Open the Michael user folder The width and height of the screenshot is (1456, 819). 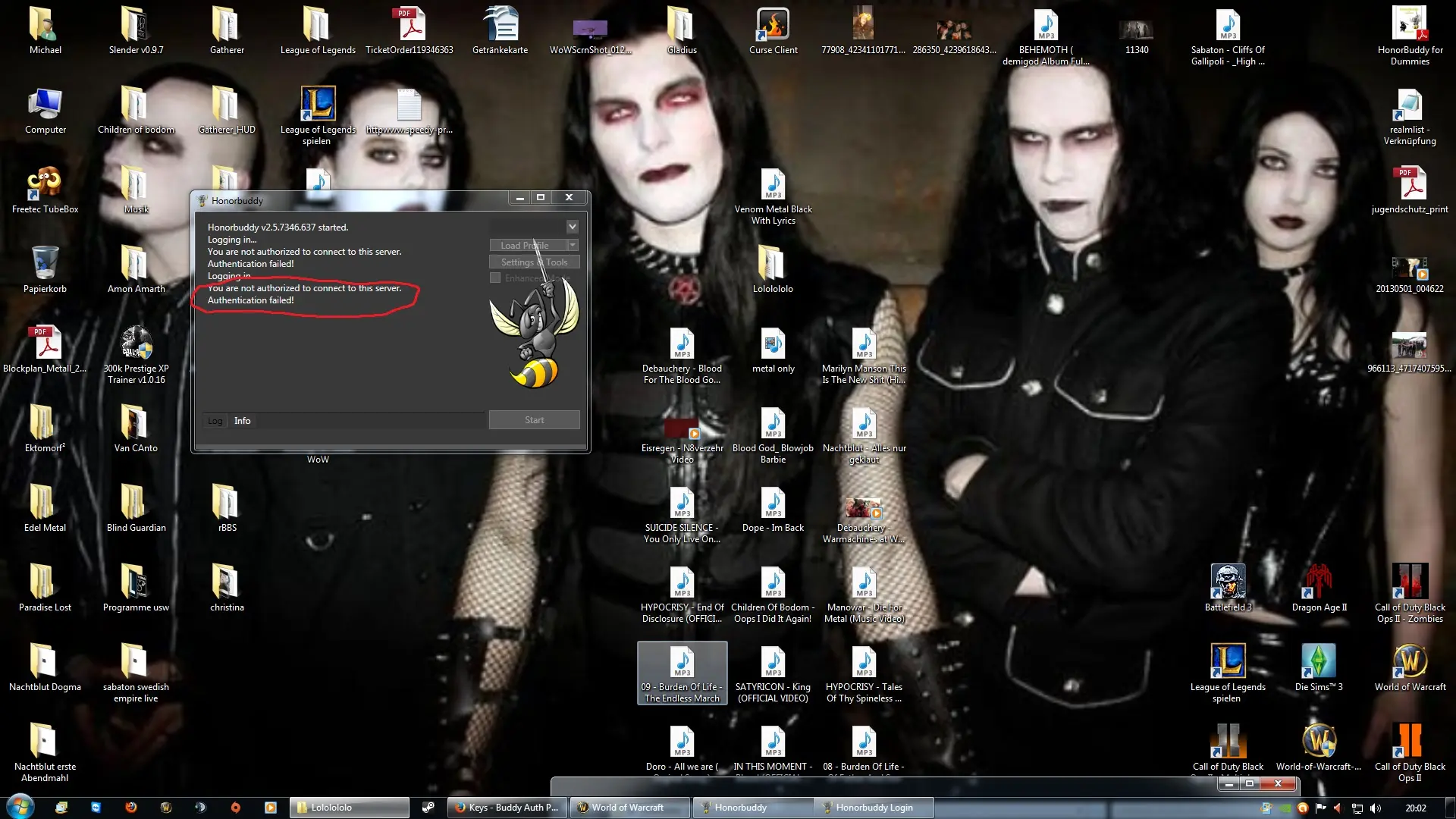coord(45,31)
